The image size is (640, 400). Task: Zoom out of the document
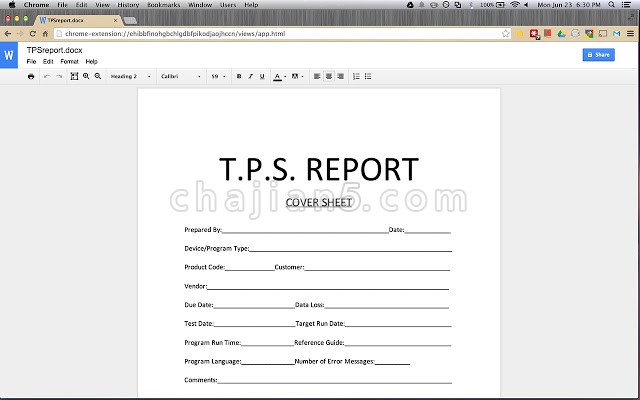pyautogui.click(x=98, y=76)
